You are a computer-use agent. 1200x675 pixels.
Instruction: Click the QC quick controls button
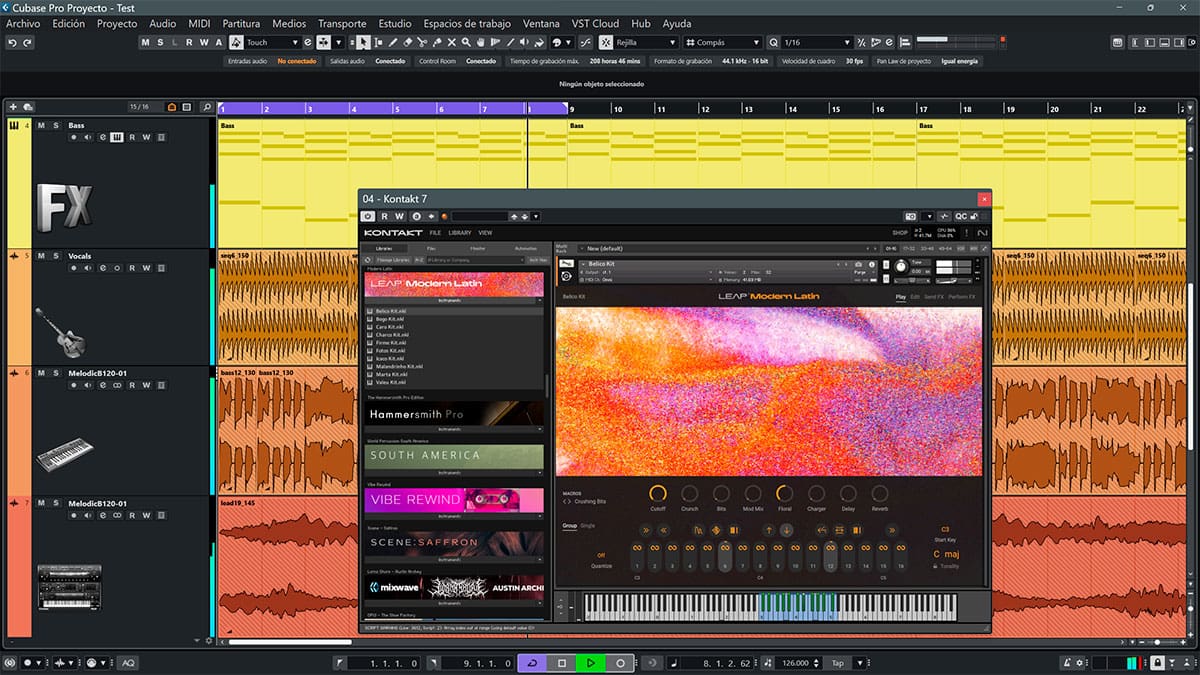point(961,216)
